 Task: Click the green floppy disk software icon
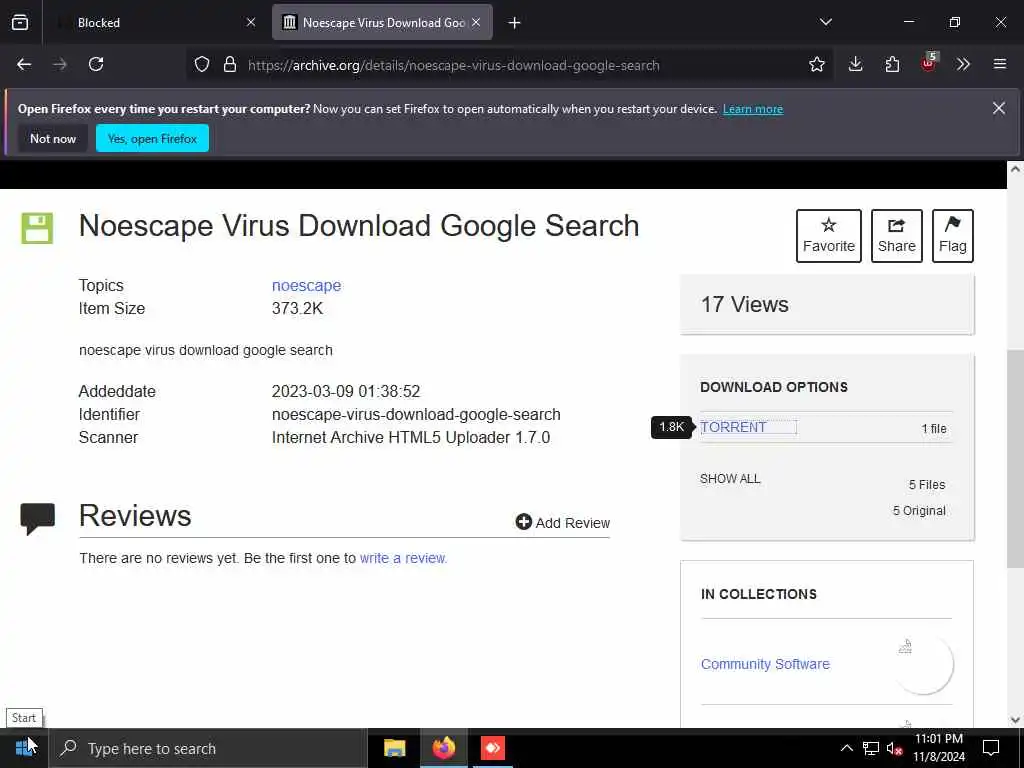(x=37, y=228)
